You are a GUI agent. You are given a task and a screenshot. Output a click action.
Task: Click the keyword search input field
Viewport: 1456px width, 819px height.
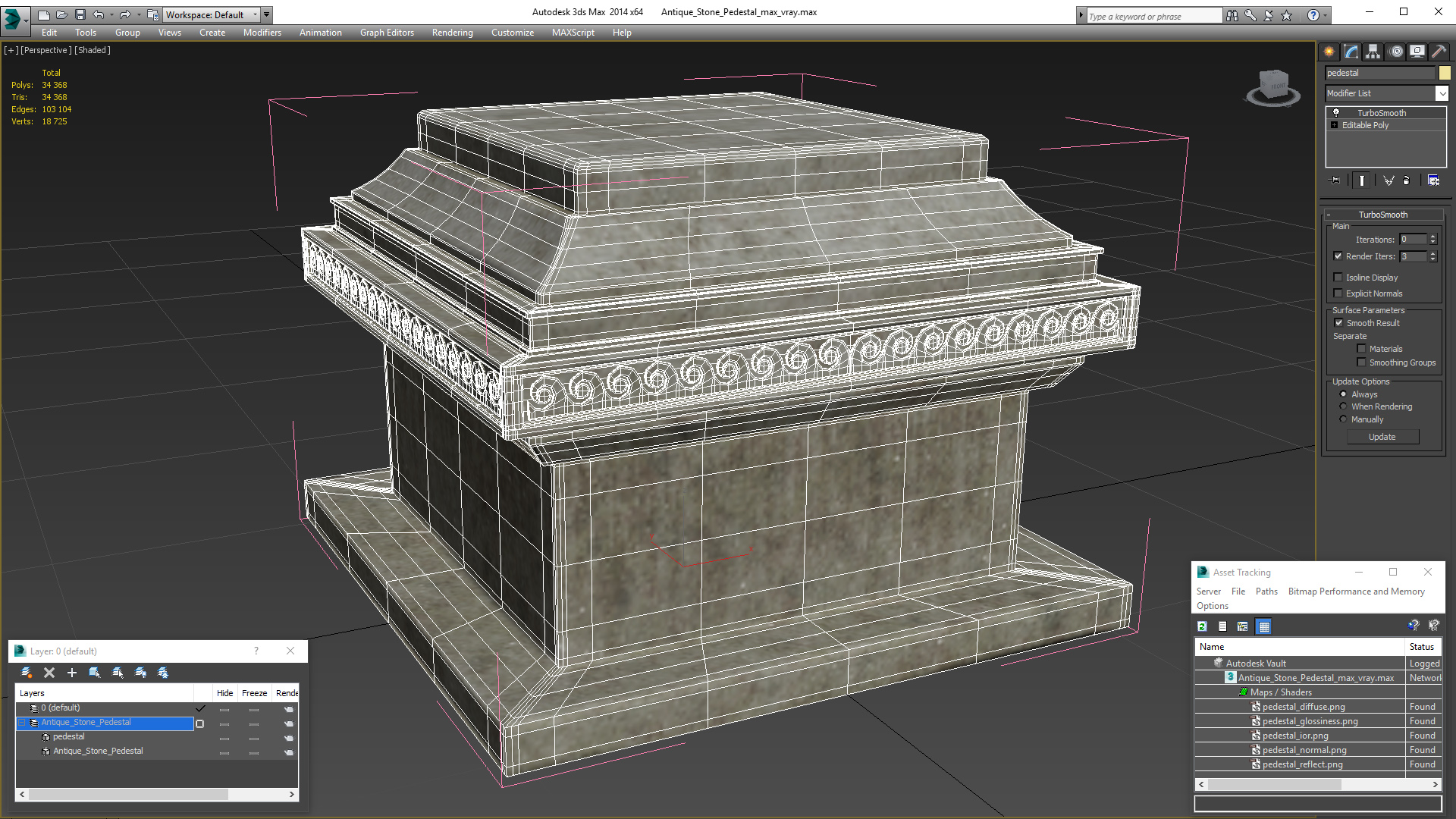point(1153,16)
